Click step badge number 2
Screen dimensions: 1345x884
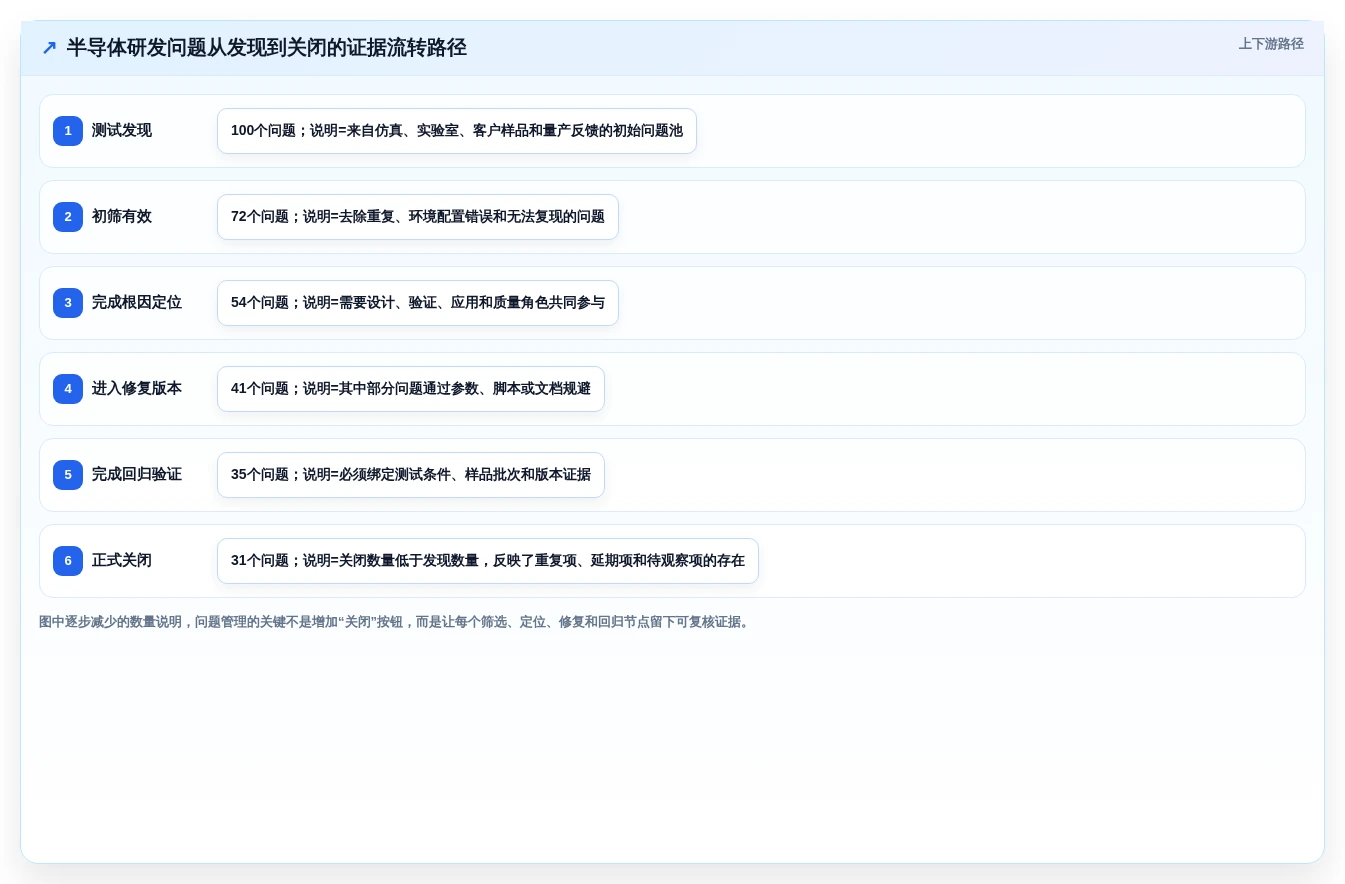click(68, 217)
